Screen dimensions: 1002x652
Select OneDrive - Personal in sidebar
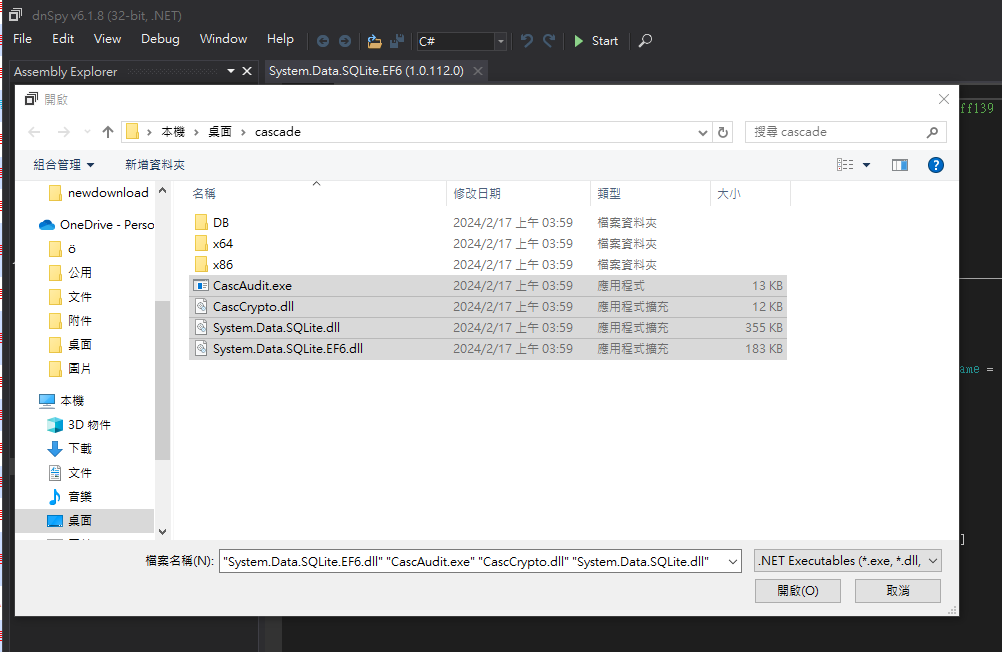pos(96,225)
